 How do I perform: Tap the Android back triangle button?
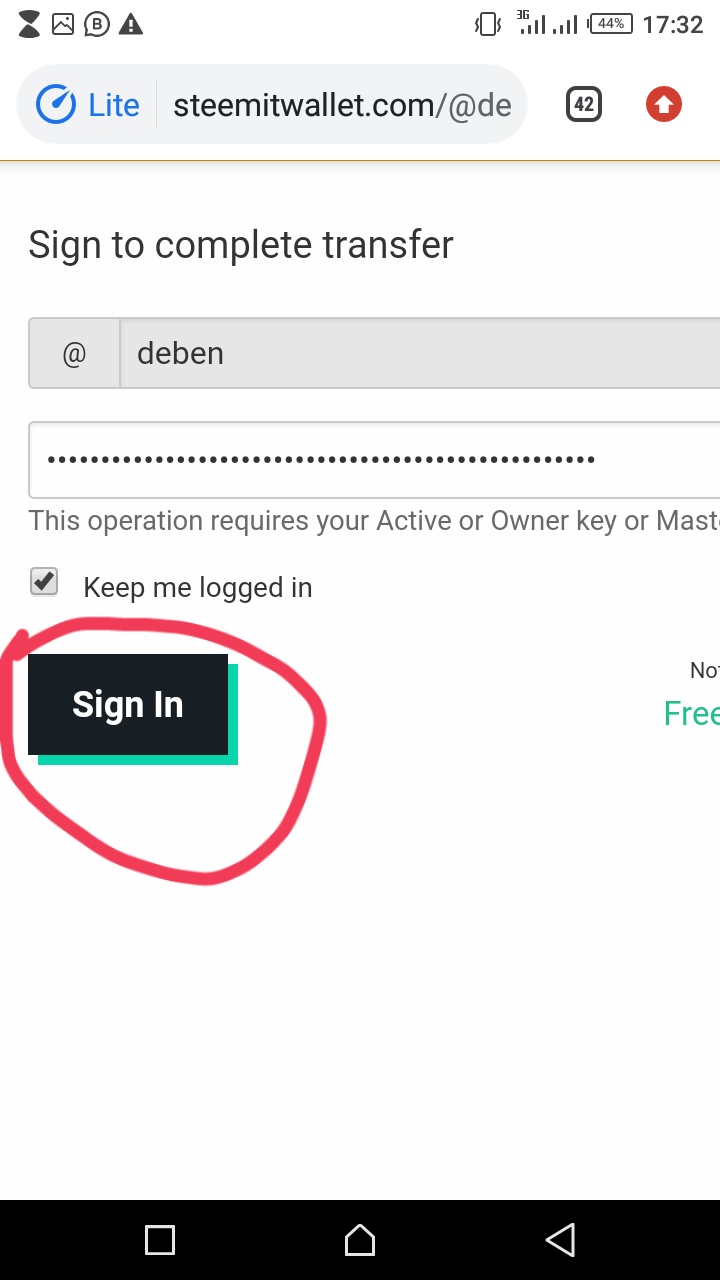click(x=560, y=1240)
